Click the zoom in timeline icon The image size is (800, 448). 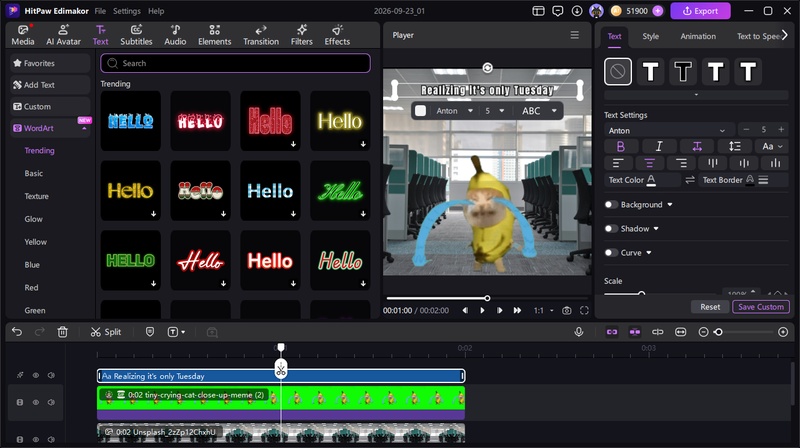coord(783,332)
